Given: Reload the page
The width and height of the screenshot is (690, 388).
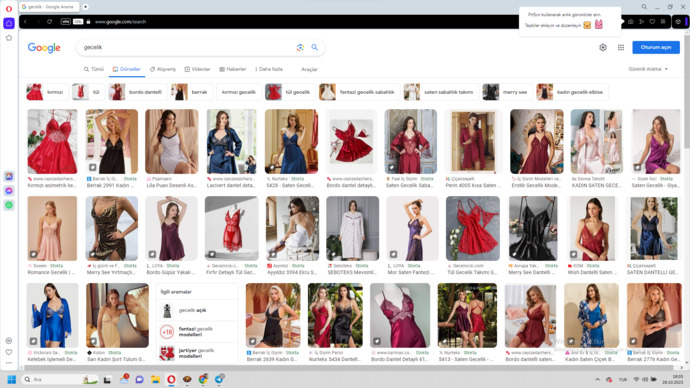Looking at the screenshot, I should point(49,22).
